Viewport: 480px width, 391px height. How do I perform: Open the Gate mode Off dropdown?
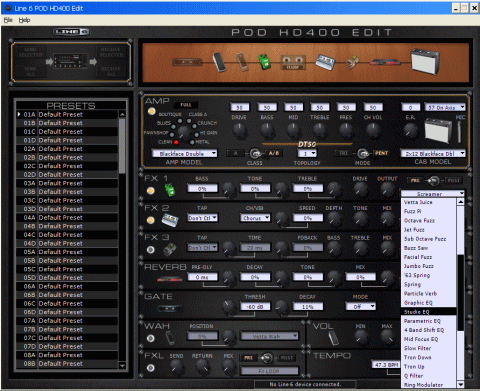(x=360, y=306)
